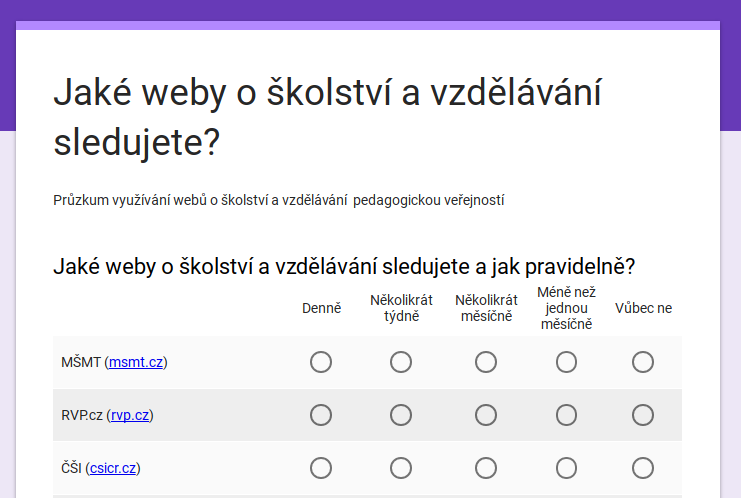Open the rvp.cz link
The height and width of the screenshot is (498, 741).
[x=131, y=416]
